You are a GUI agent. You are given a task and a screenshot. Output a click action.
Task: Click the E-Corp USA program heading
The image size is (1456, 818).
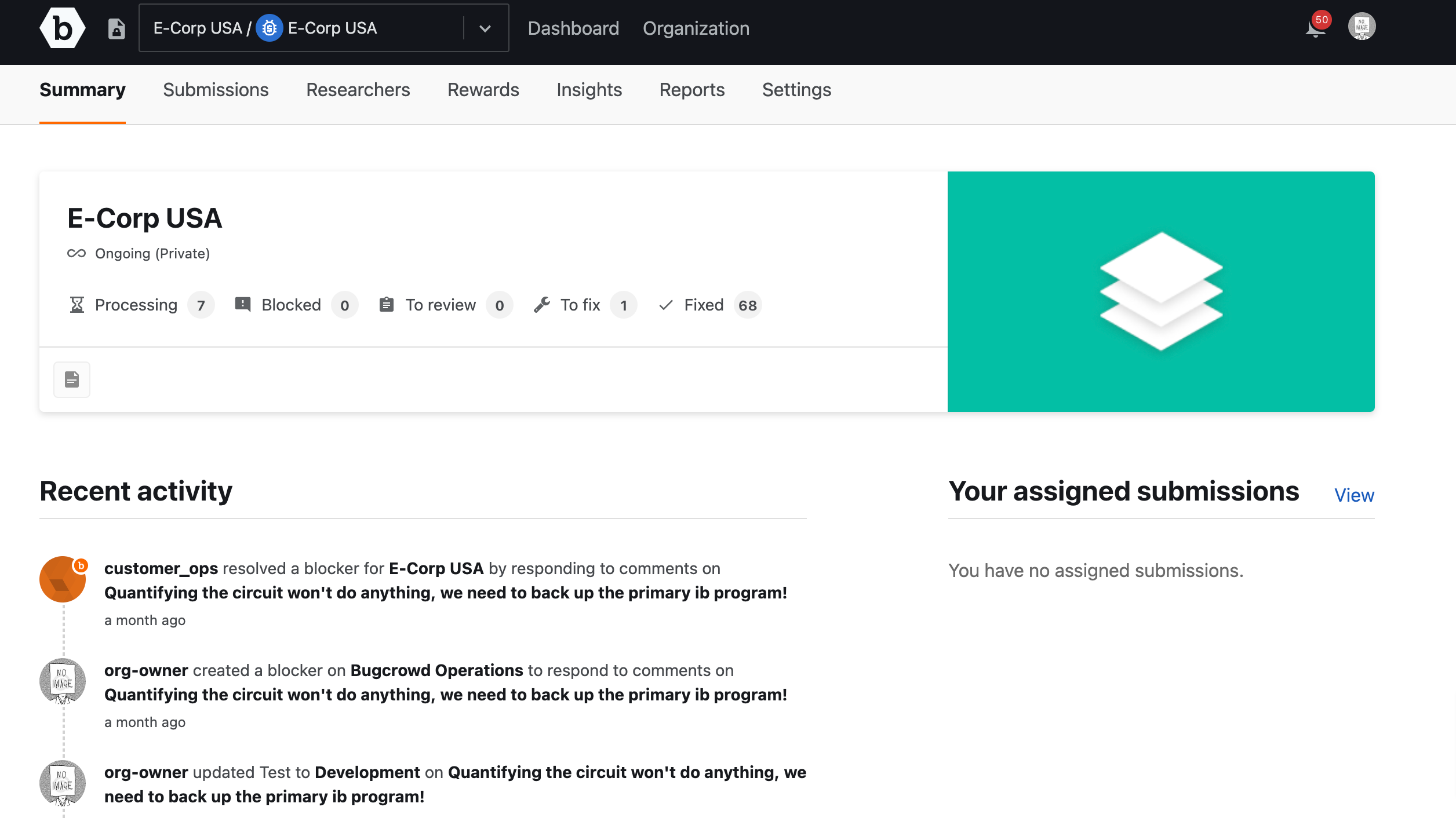[145, 218]
